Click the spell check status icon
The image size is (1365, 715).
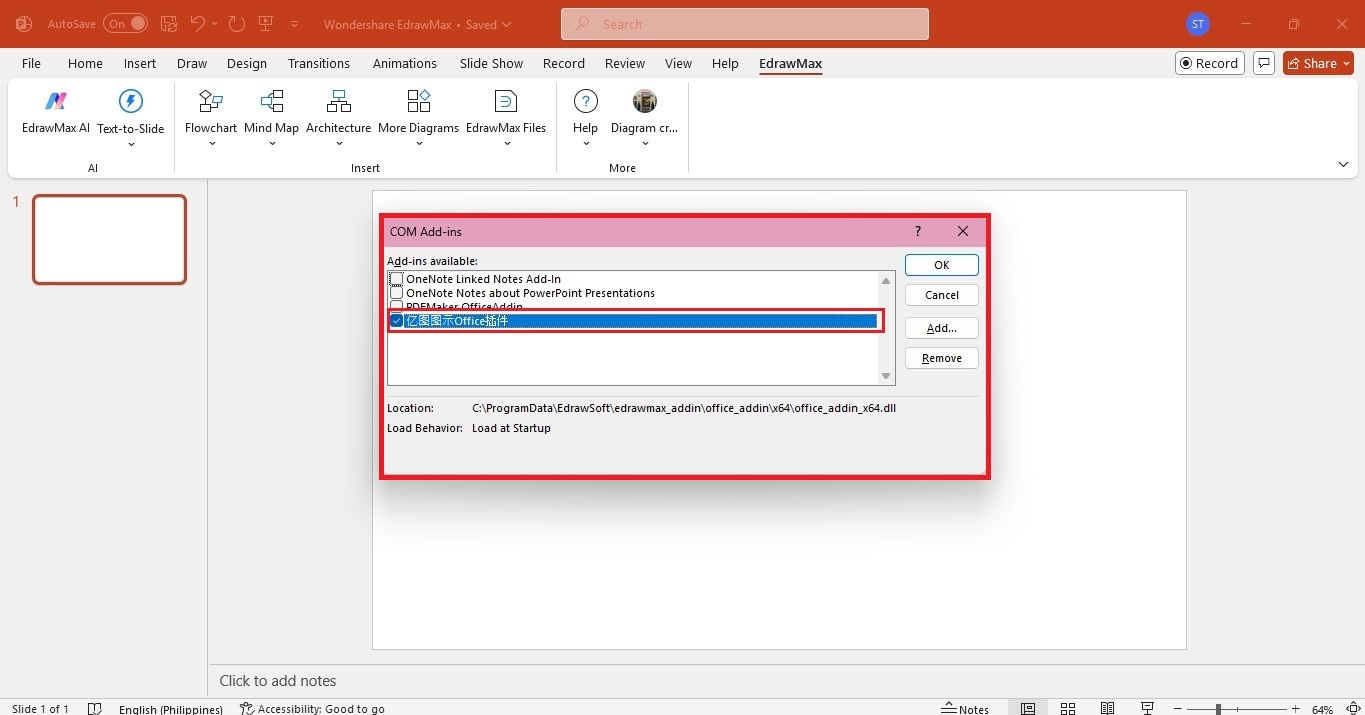point(95,708)
